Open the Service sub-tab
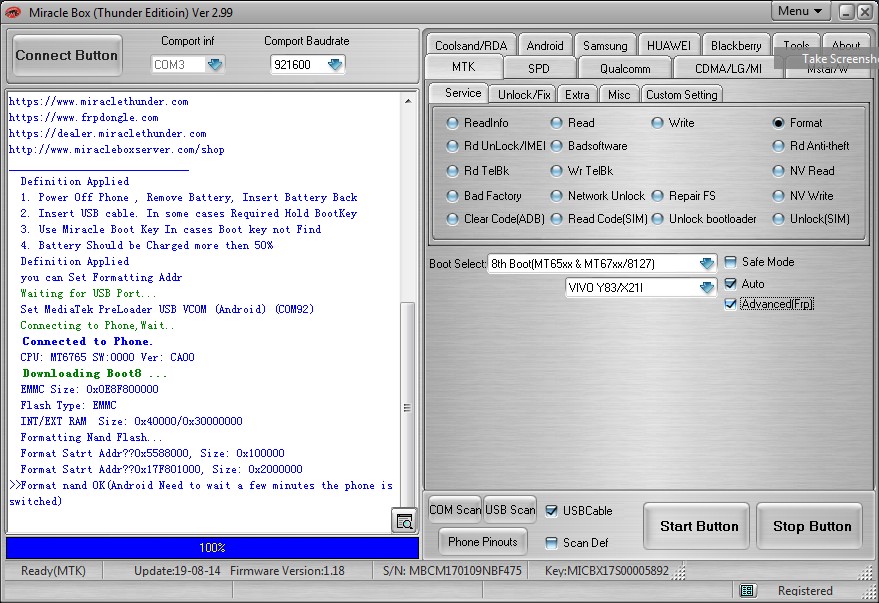The height and width of the screenshot is (603, 879). (x=460, y=93)
